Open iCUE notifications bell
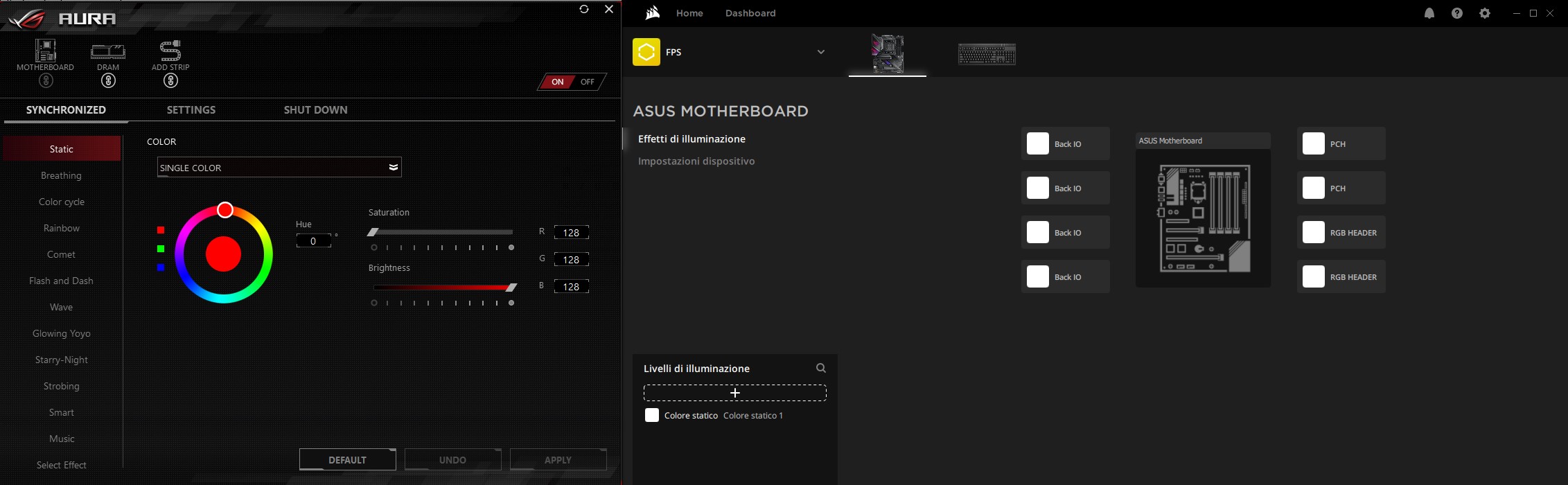Viewport: 1568px width, 485px height. pyautogui.click(x=1429, y=13)
